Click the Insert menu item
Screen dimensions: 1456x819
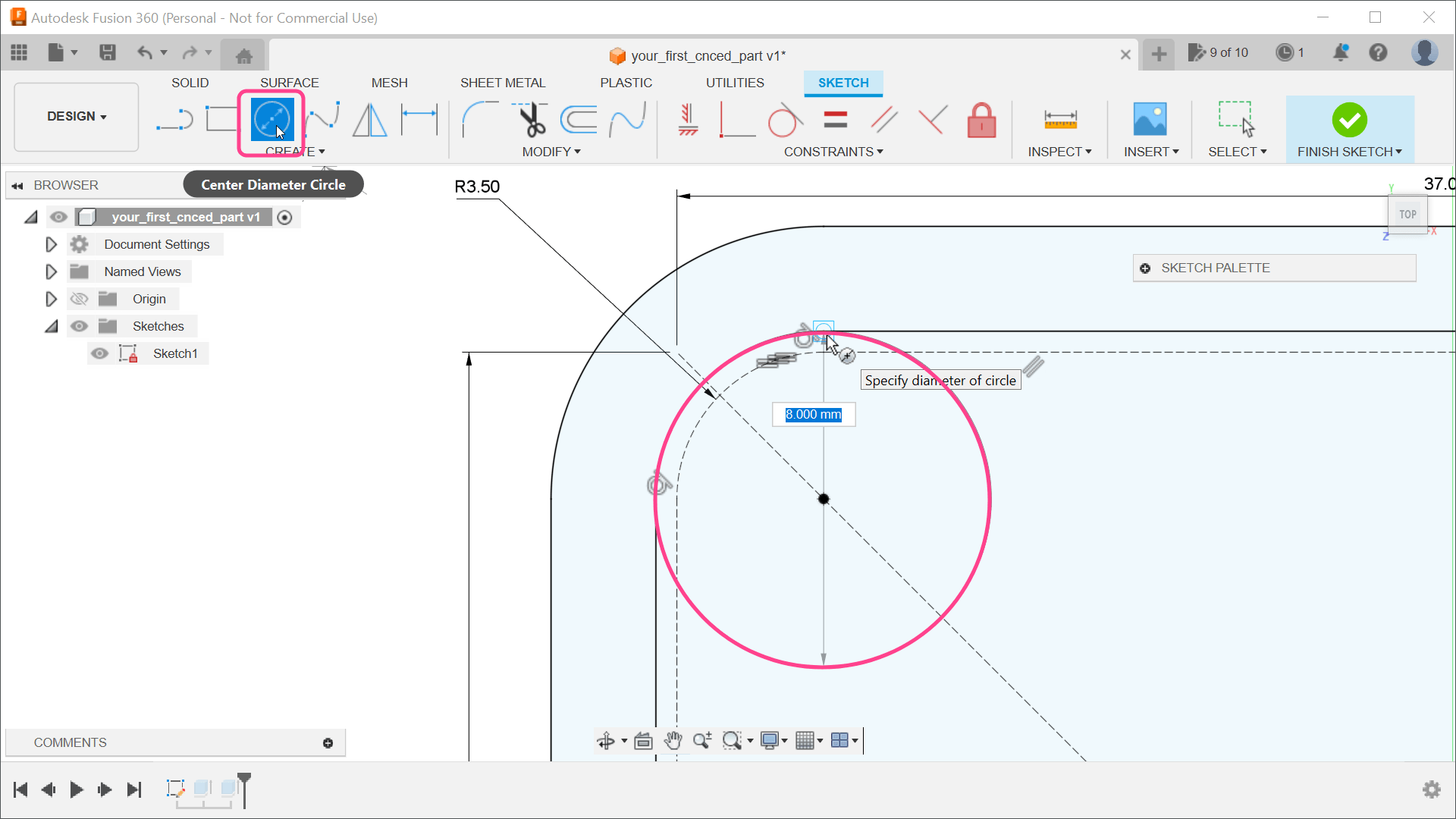[x=1150, y=151]
